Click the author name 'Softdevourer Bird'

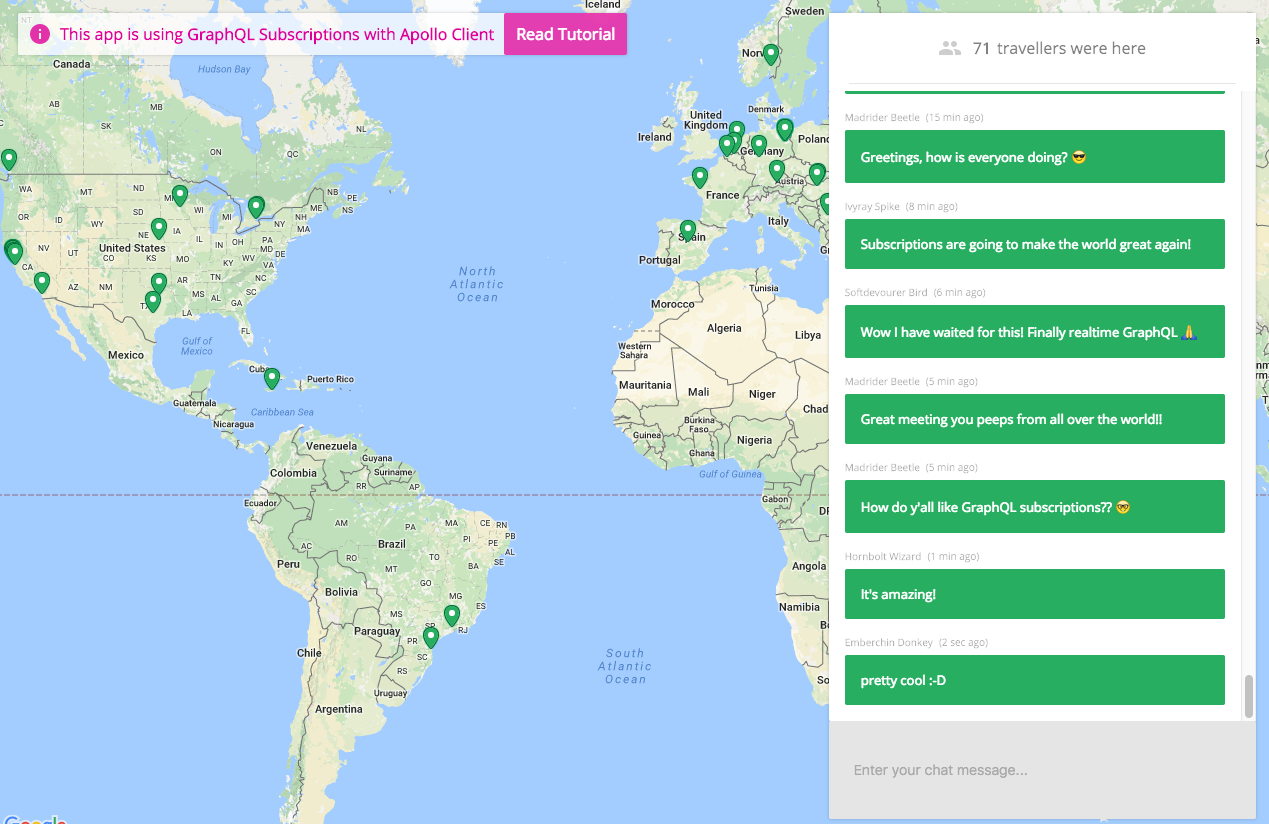886,293
